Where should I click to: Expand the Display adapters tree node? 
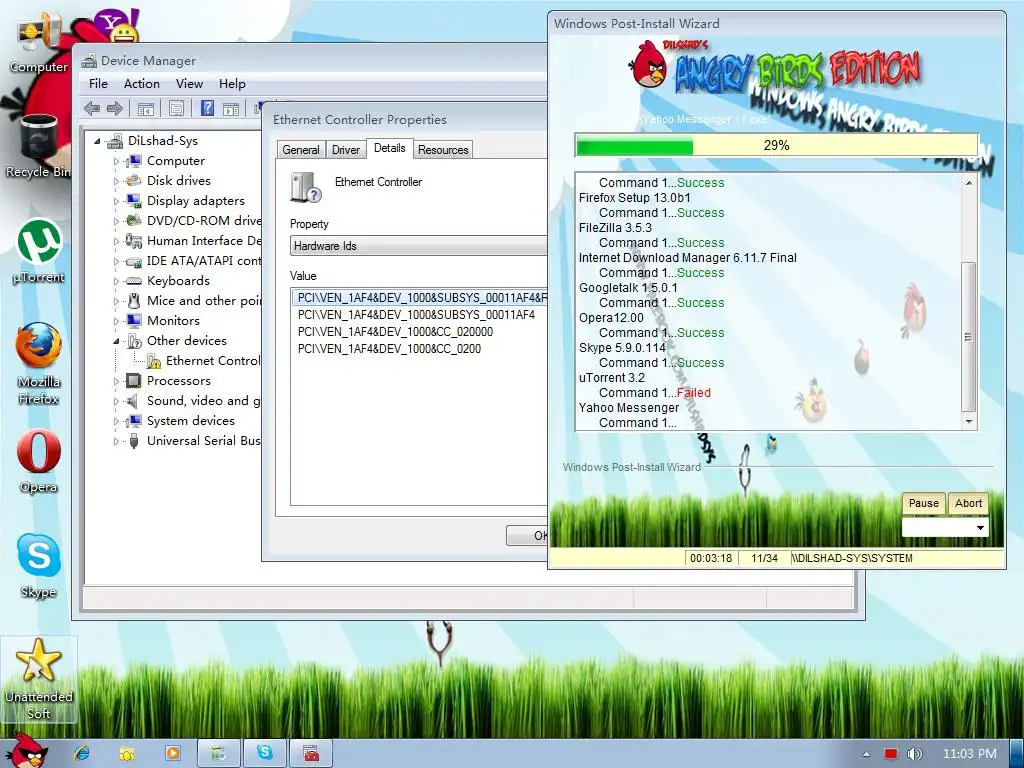(x=116, y=201)
